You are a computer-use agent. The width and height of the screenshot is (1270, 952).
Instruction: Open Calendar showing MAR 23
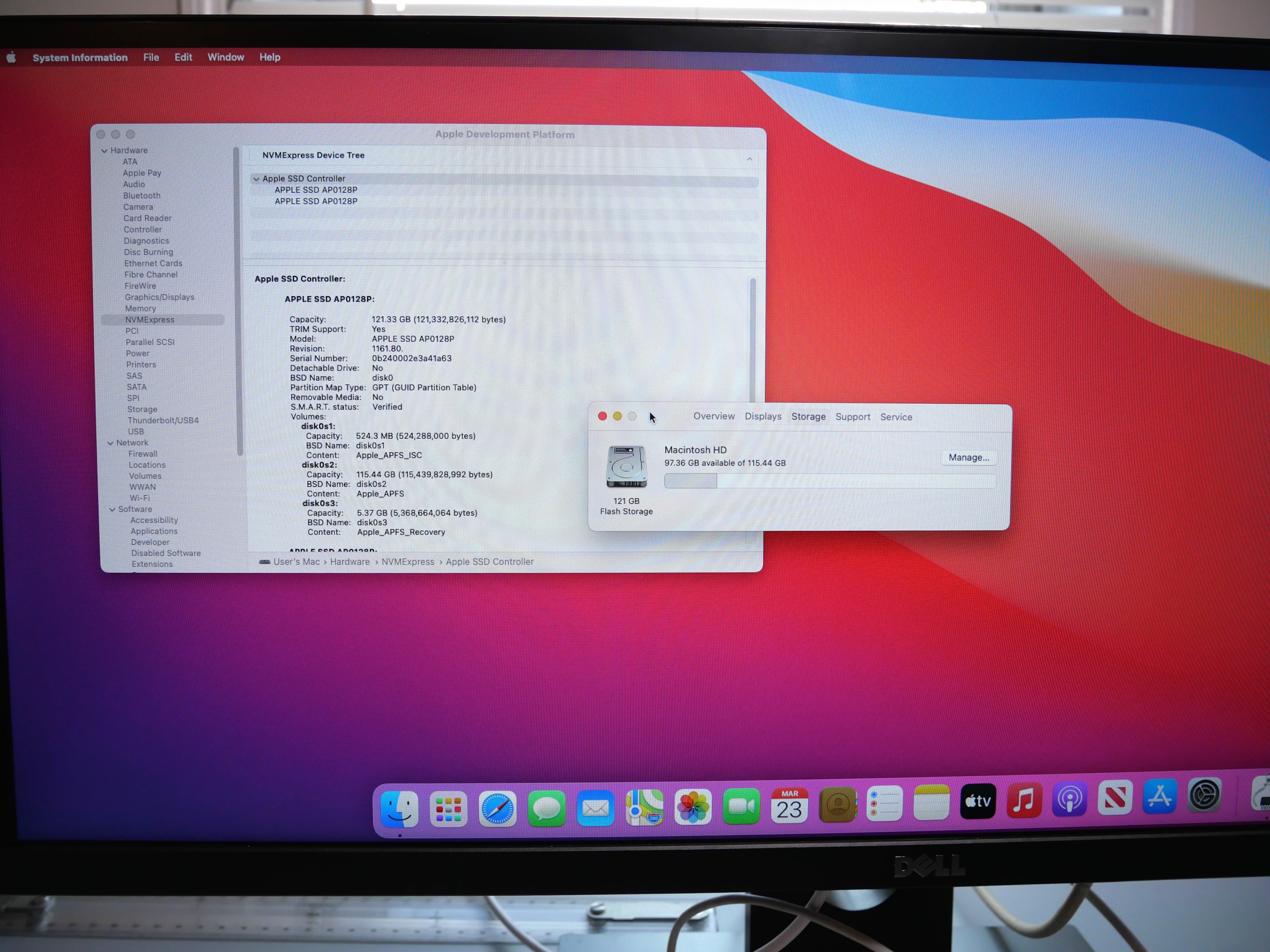789,806
